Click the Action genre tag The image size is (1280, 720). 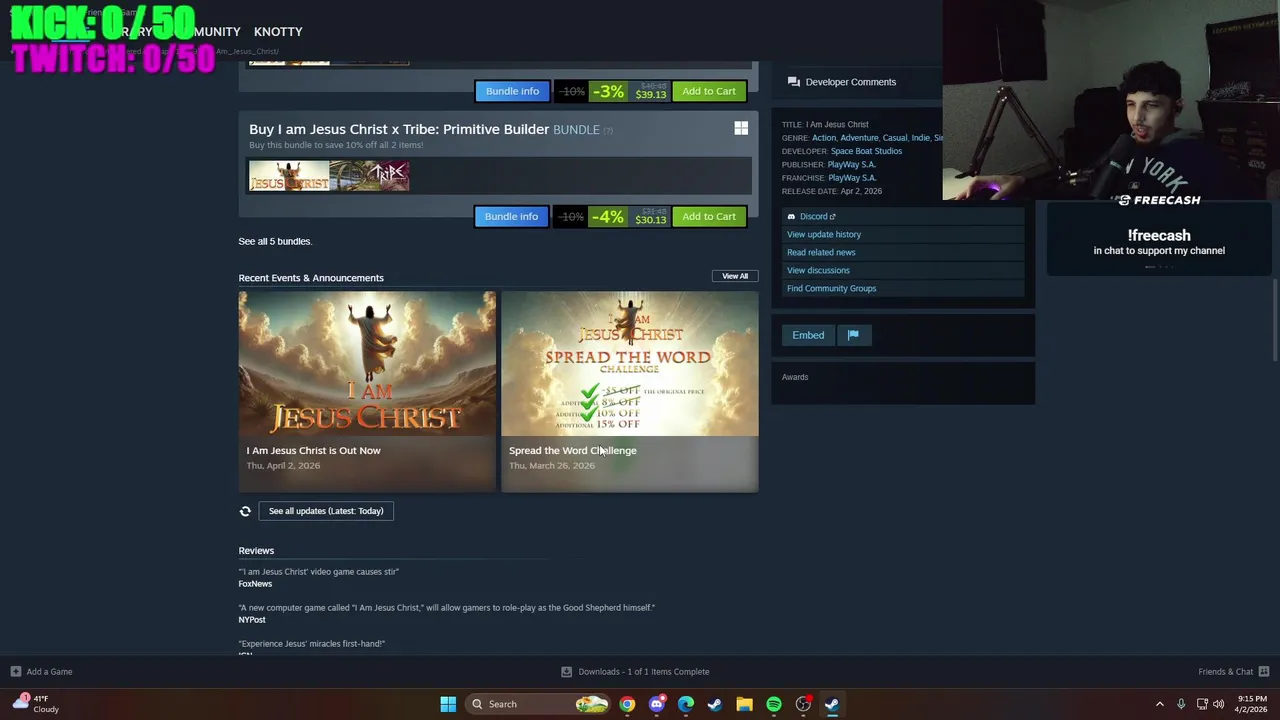824,138
